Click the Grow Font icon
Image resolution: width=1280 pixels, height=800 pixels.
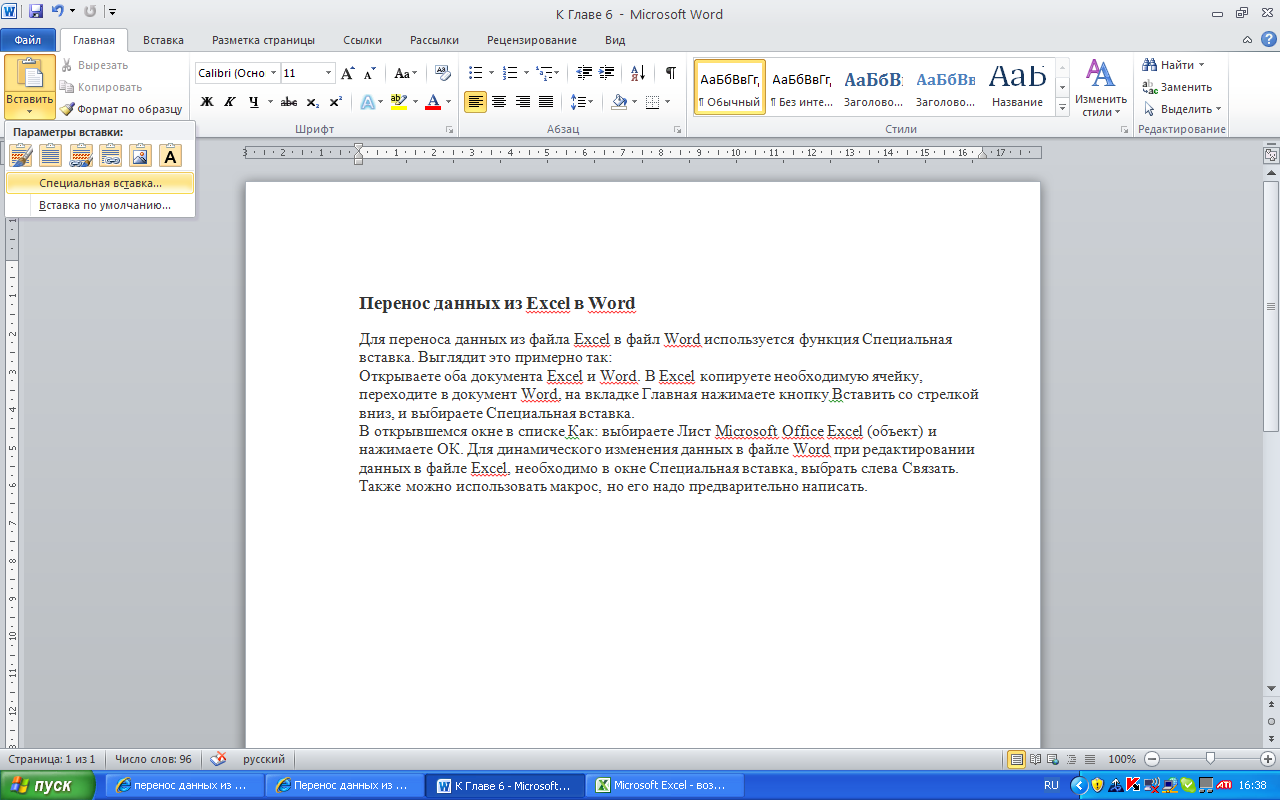tap(348, 73)
